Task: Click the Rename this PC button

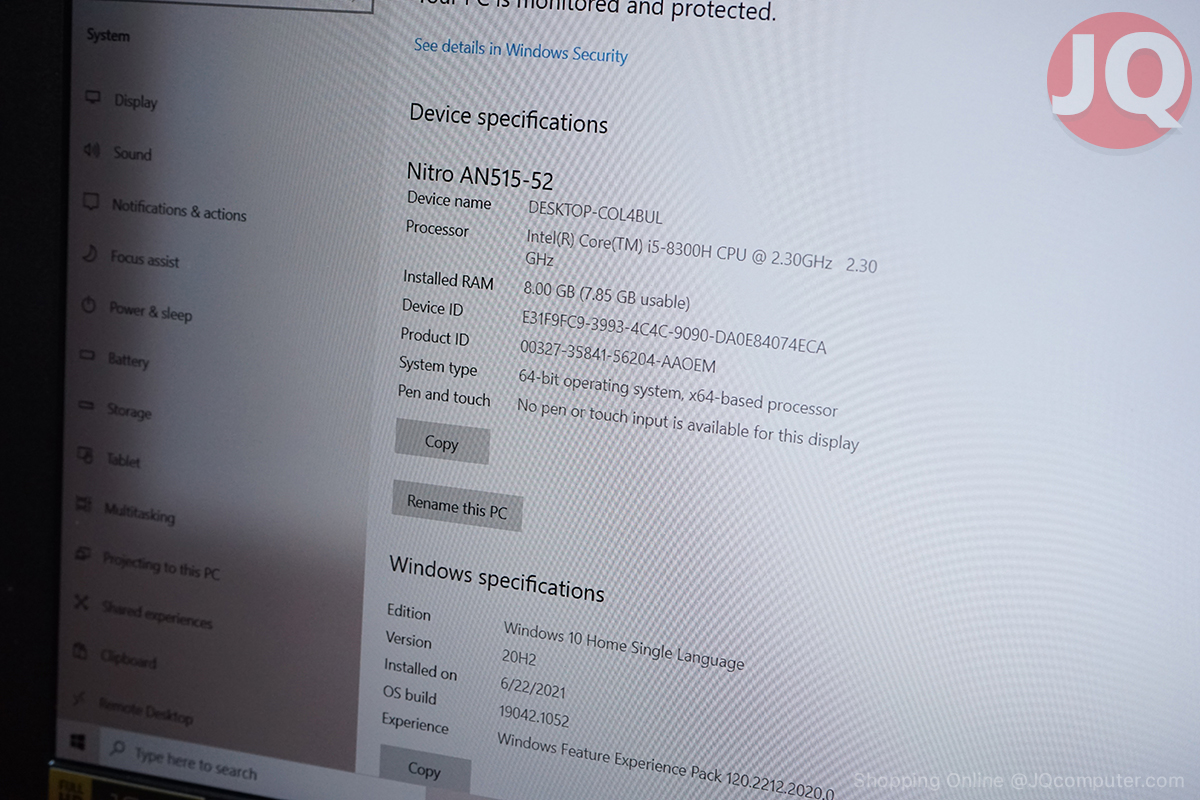Action: 457,506
